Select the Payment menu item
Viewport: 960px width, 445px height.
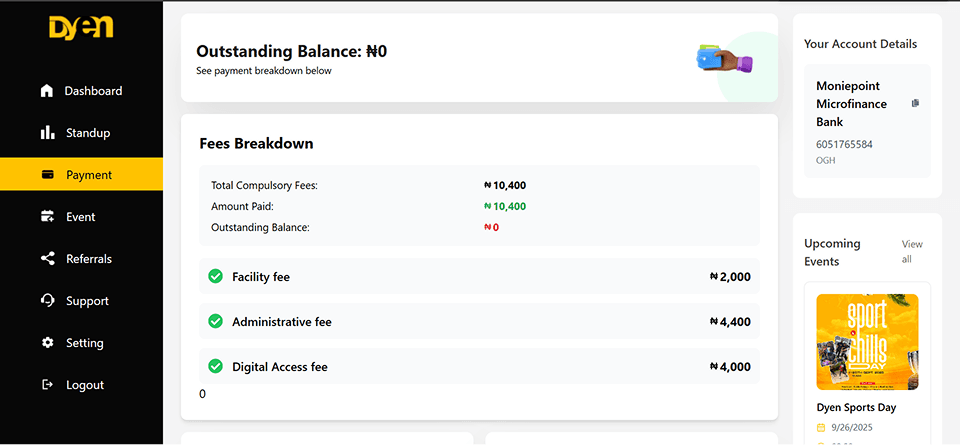click(x=81, y=174)
